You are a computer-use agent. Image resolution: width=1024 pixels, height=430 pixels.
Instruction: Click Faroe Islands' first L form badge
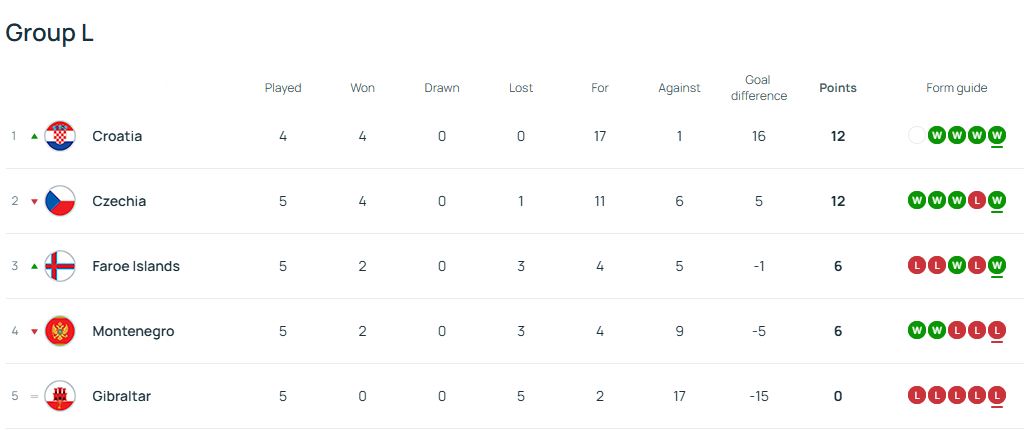[917, 266]
